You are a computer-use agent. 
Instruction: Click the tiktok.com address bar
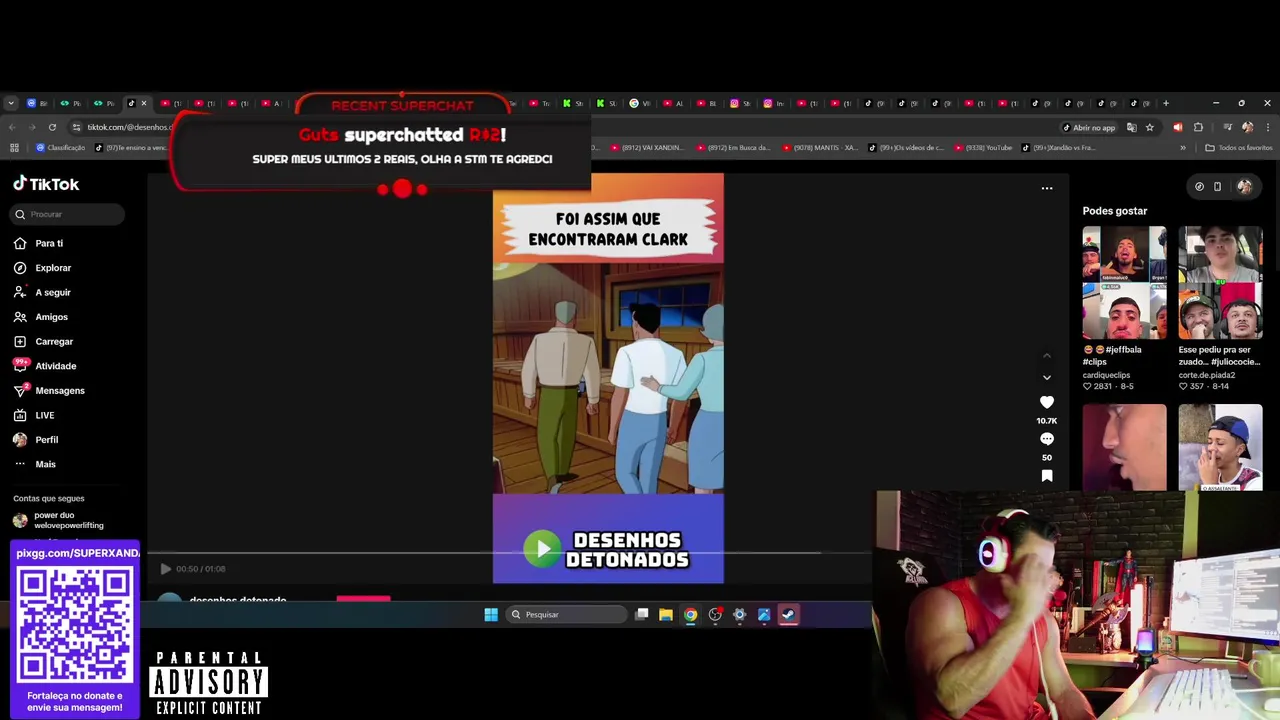128,127
